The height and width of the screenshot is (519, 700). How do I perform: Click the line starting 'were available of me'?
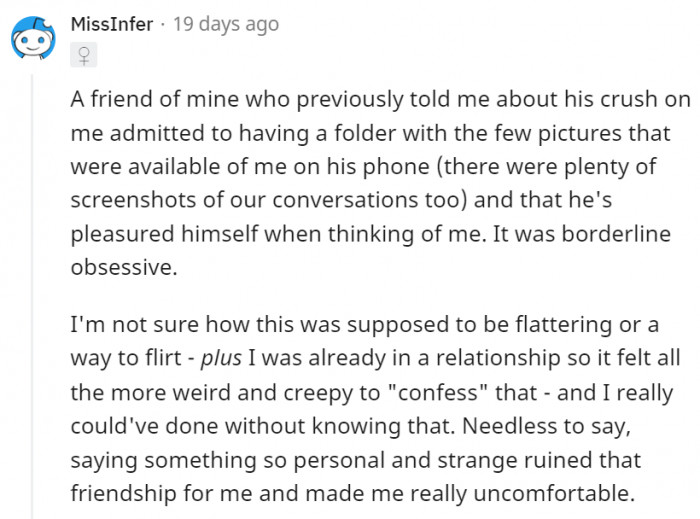click(363, 167)
